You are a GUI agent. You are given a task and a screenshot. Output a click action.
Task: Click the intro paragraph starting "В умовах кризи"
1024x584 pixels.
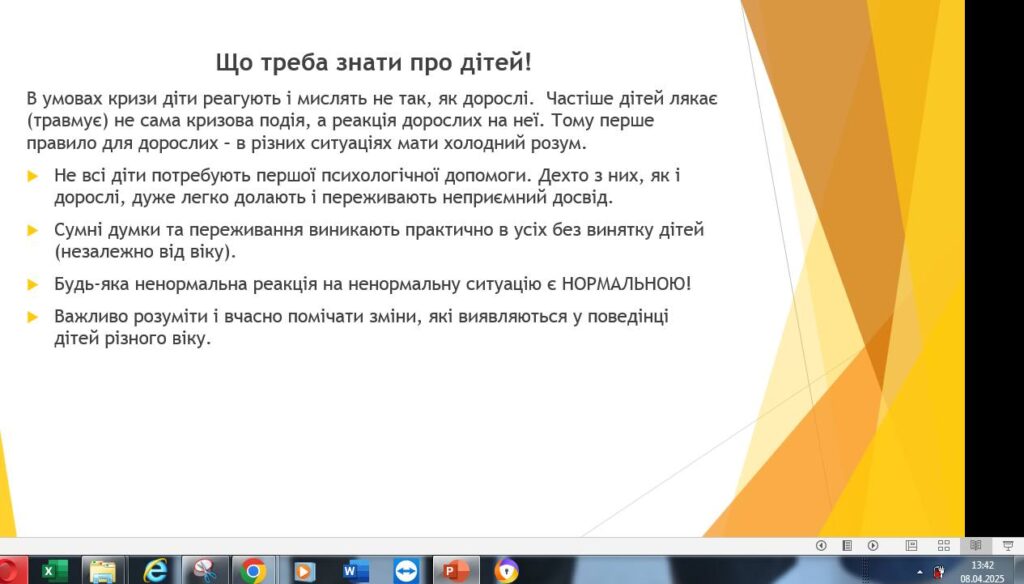(x=372, y=120)
